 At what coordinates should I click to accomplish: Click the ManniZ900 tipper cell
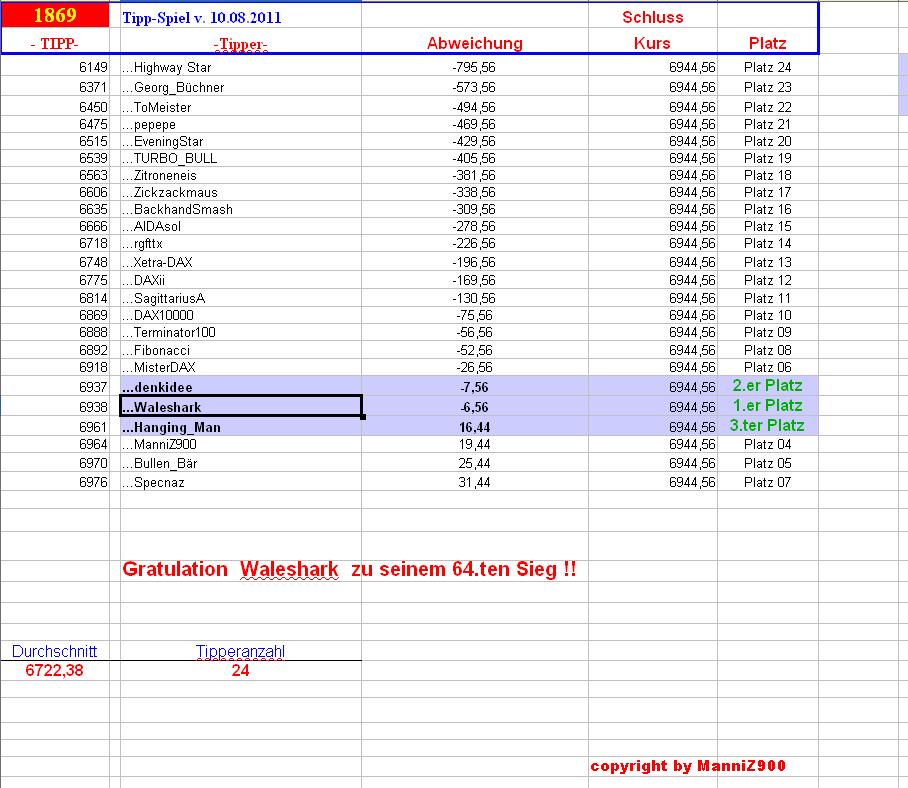tap(240, 444)
